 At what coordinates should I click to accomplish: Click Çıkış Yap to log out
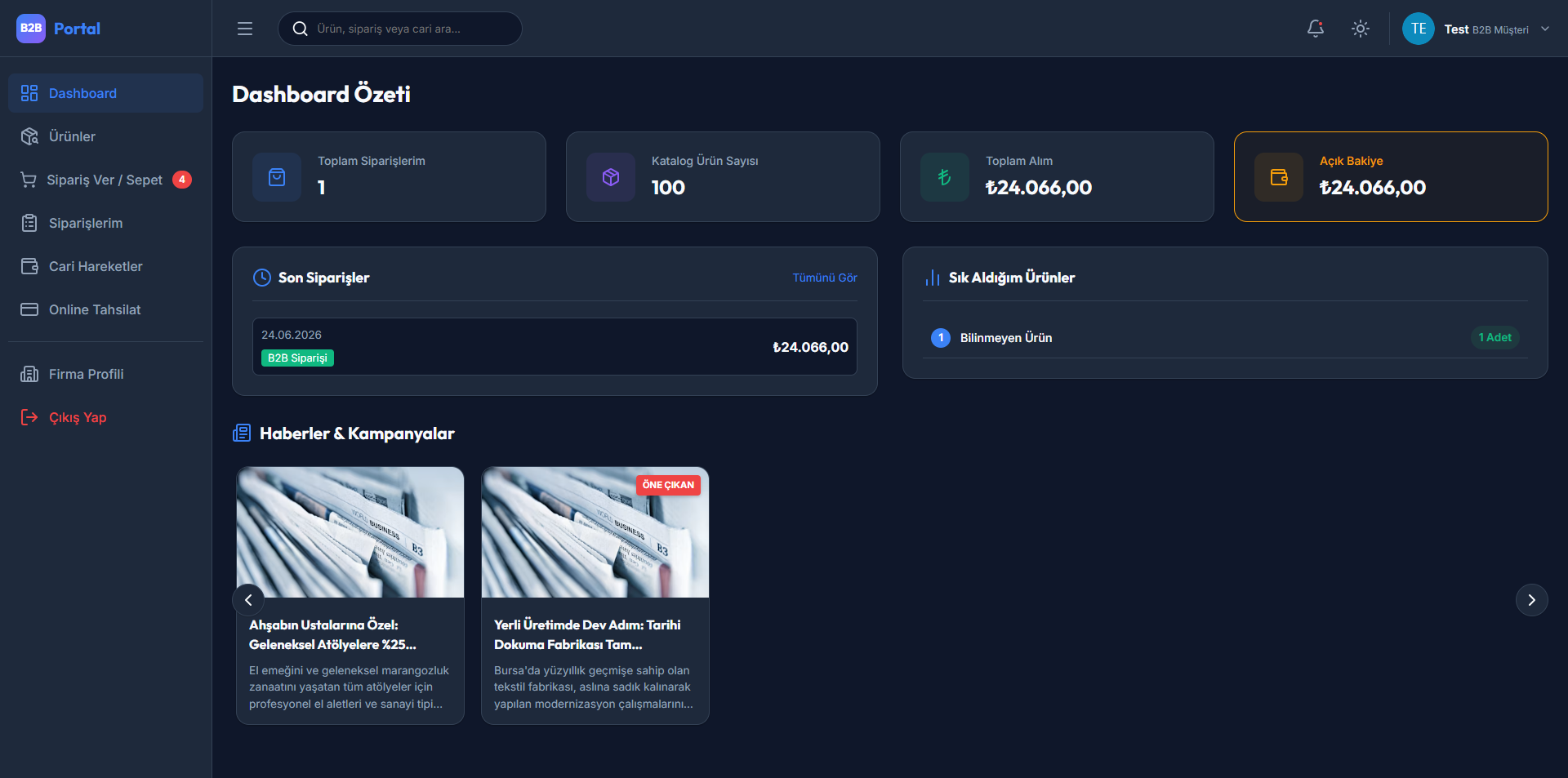106,417
